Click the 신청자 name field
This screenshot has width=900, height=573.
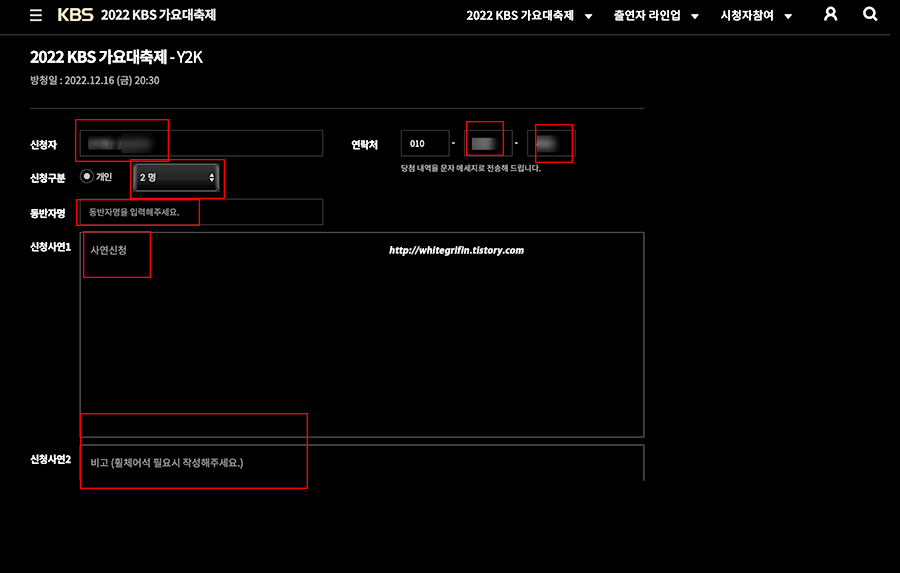[x=201, y=144]
